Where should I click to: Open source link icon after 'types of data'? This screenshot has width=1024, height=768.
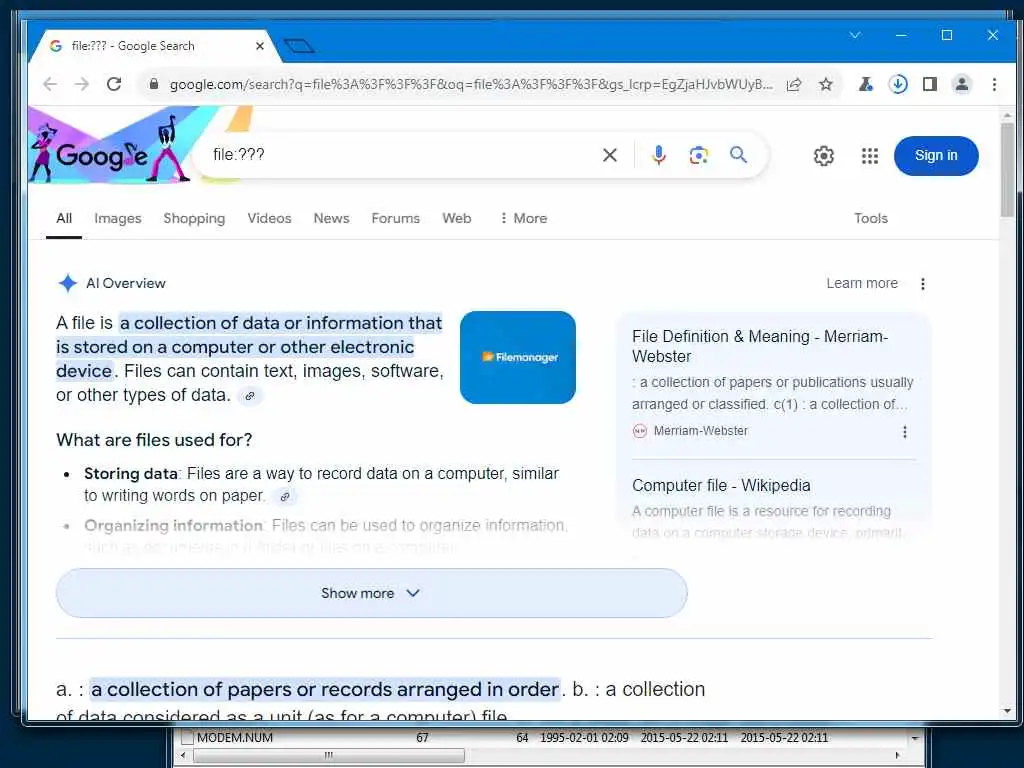tap(249, 396)
